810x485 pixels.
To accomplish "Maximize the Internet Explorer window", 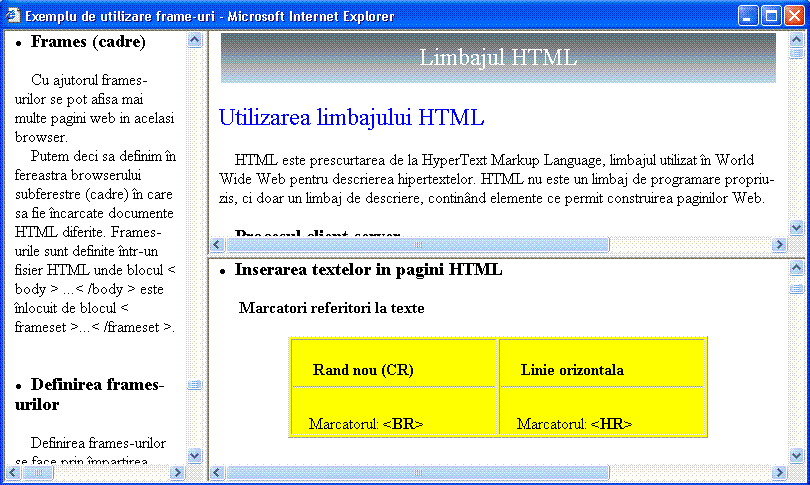I will pyautogui.click(x=771, y=16).
